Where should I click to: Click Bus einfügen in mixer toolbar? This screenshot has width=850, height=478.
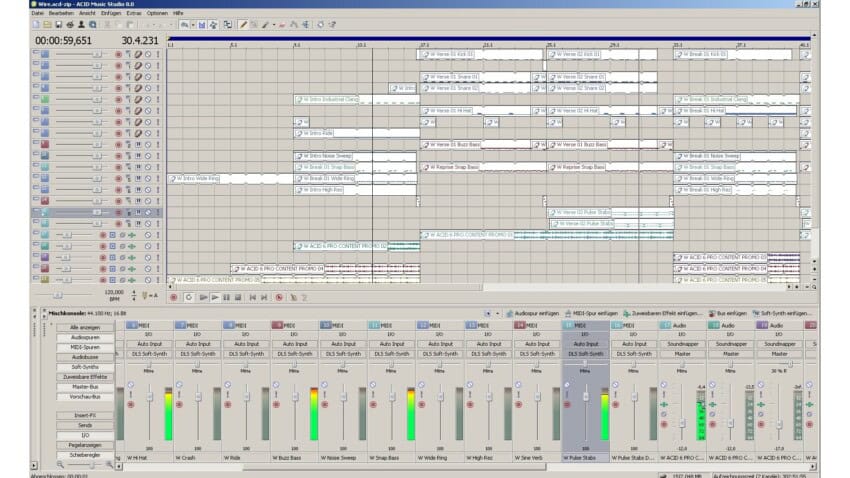pyautogui.click(x=727, y=313)
